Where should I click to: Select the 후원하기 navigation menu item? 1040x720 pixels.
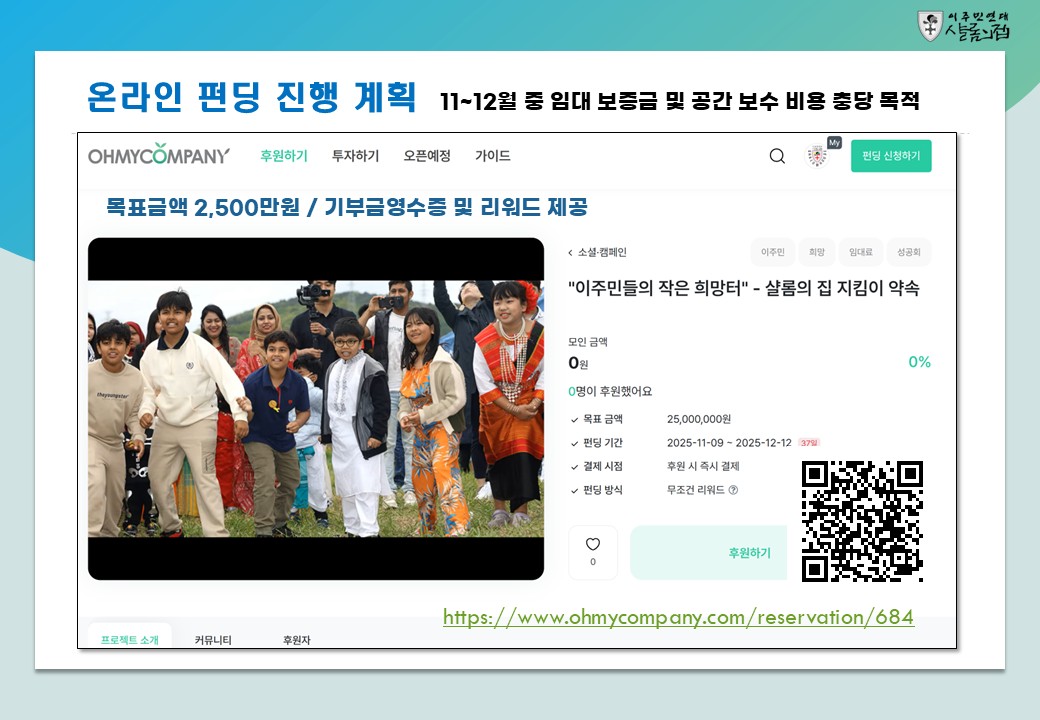(x=284, y=156)
